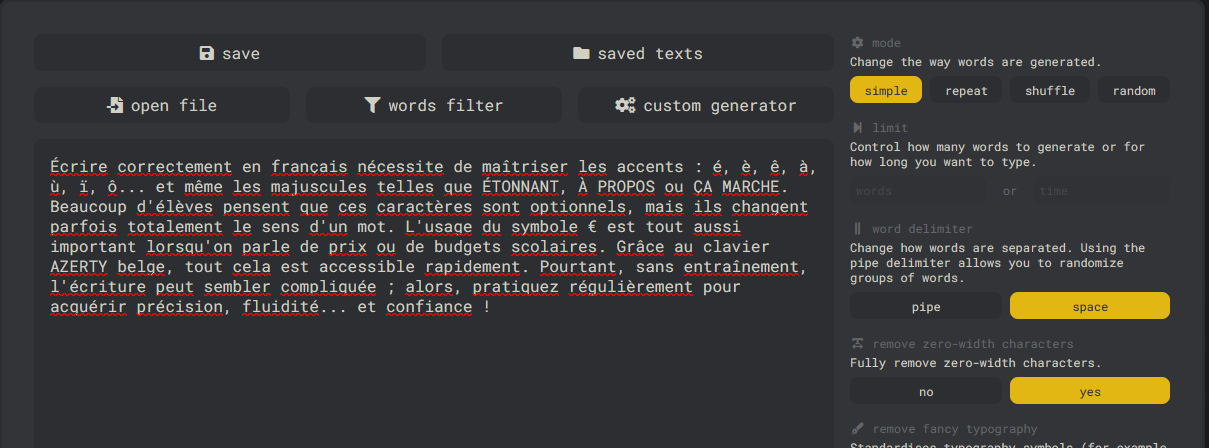Image resolution: width=1209 pixels, height=448 pixels.
Task: Click the save floppy disk icon
Action: (x=207, y=53)
